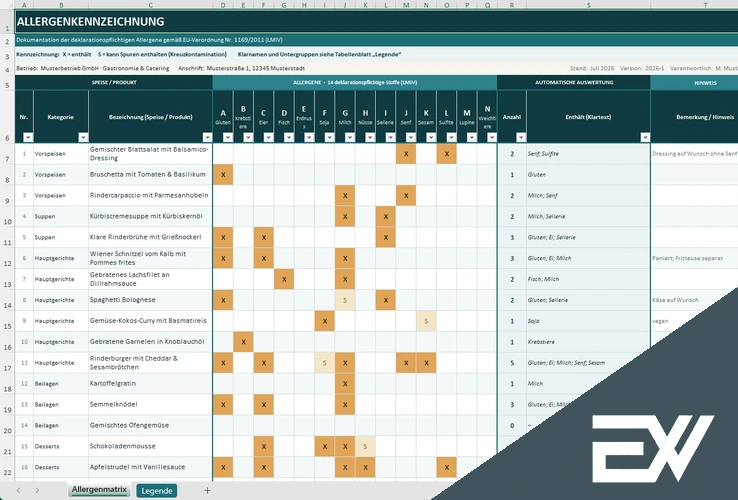Open the I Sellerie filter dropdown
This screenshot has width=738, height=500.
(390, 137)
